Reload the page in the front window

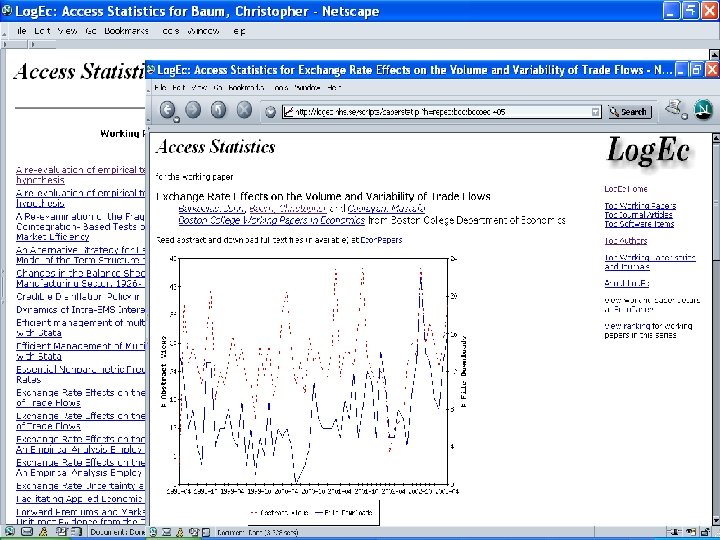[x=219, y=110]
